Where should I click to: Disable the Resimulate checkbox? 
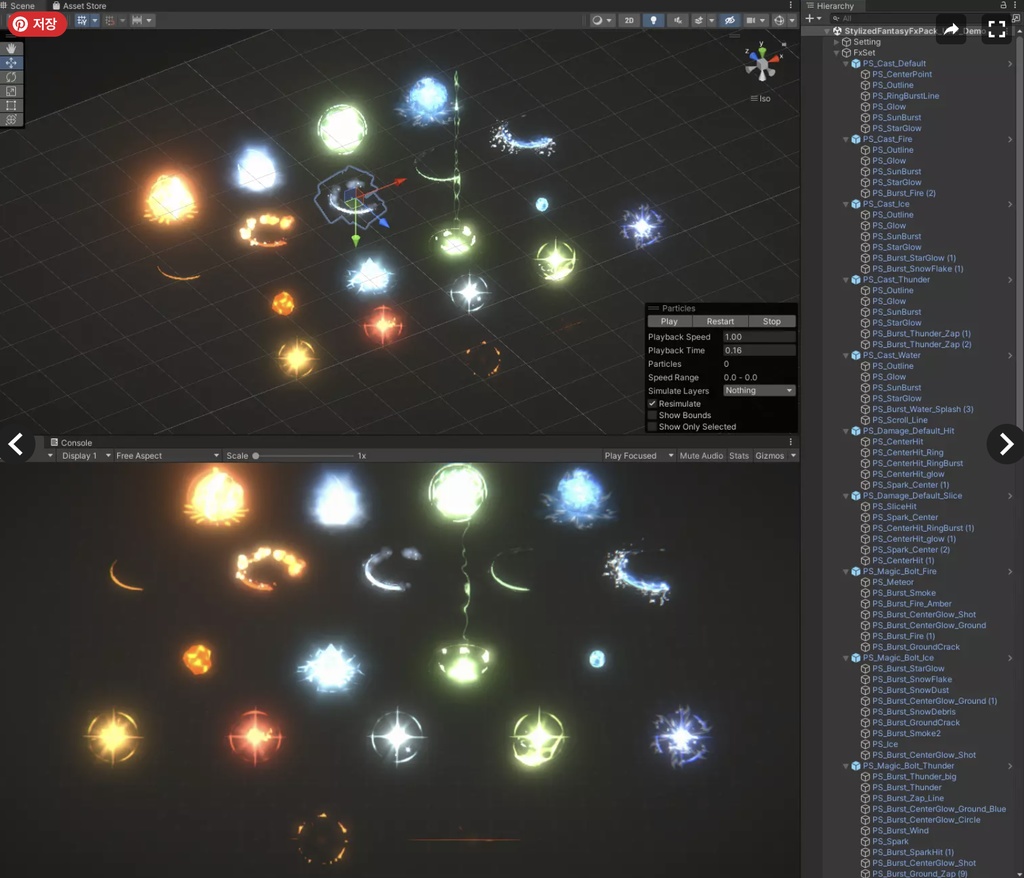pos(651,403)
